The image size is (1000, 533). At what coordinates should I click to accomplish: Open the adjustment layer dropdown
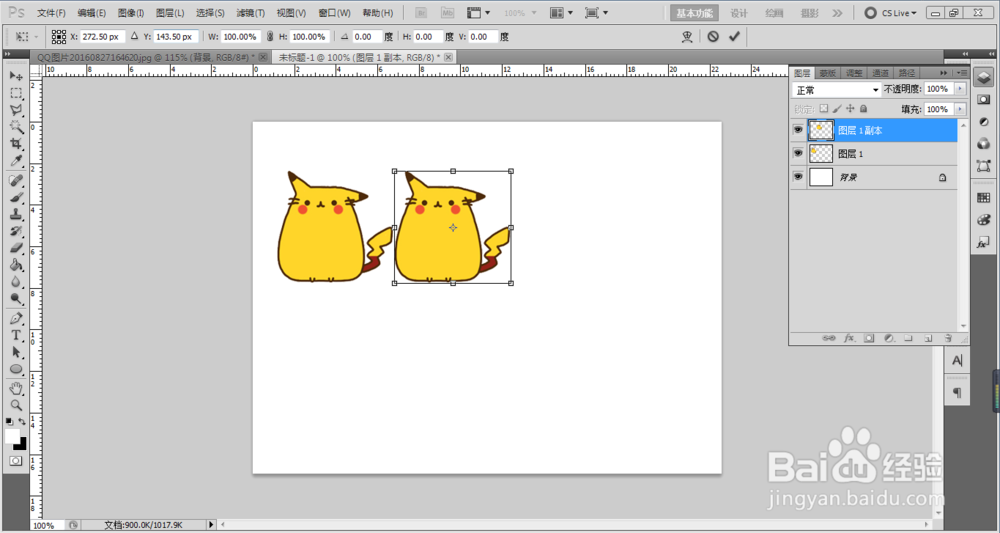(x=889, y=339)
